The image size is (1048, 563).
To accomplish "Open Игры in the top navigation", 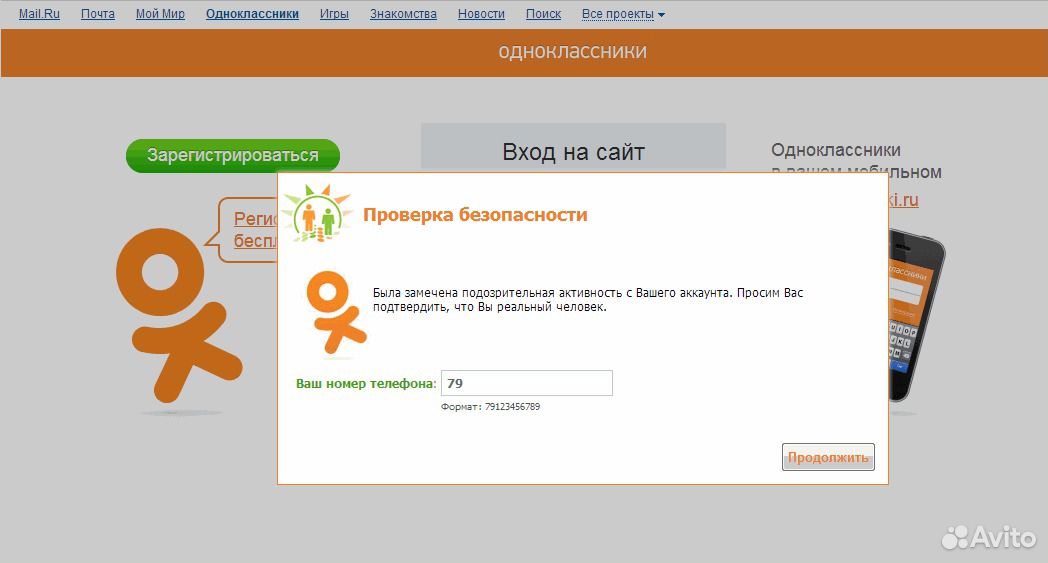I will 334,13.
